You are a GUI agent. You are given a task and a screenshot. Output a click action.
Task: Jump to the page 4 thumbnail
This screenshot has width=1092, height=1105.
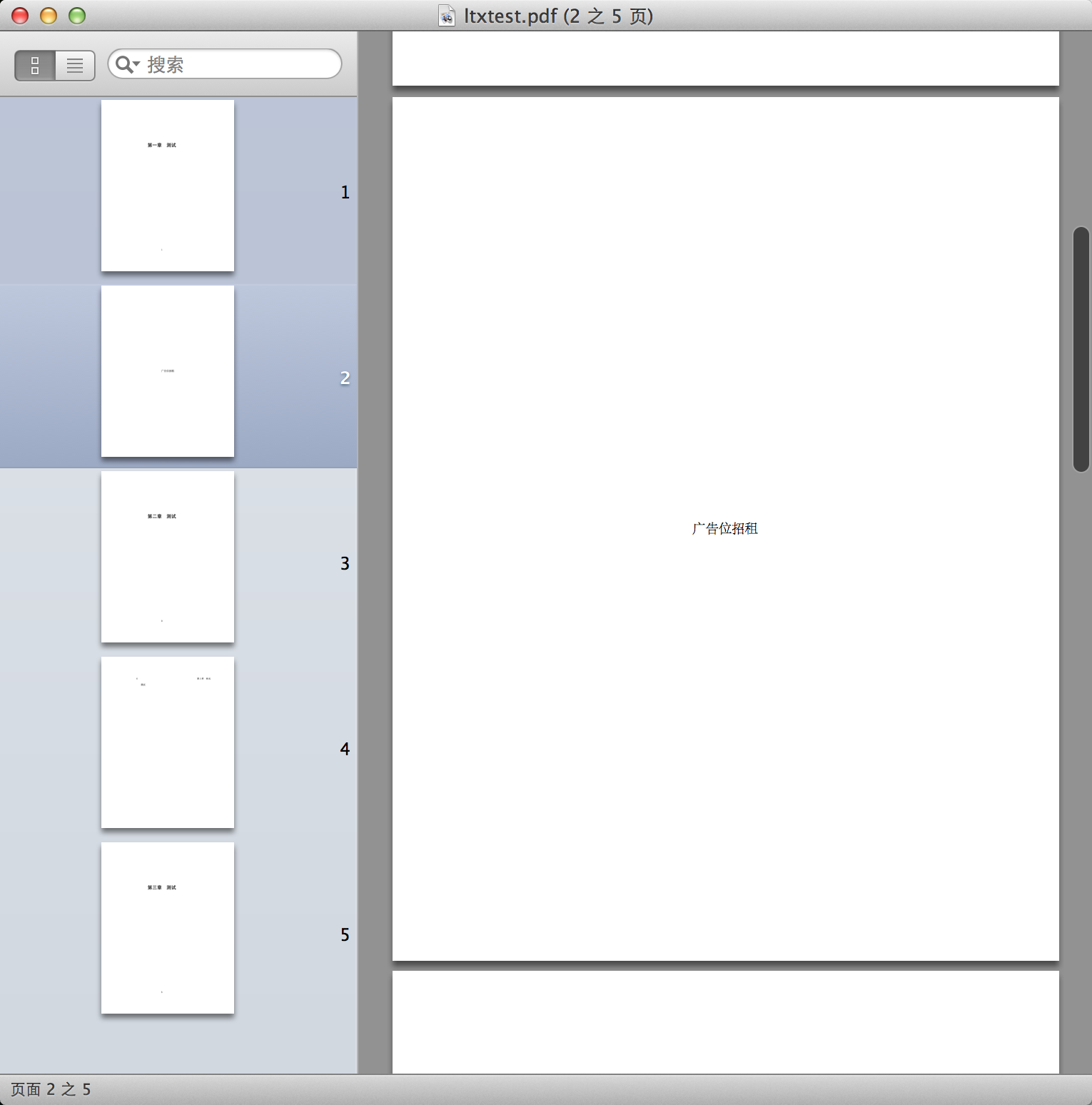coord(168,742)
